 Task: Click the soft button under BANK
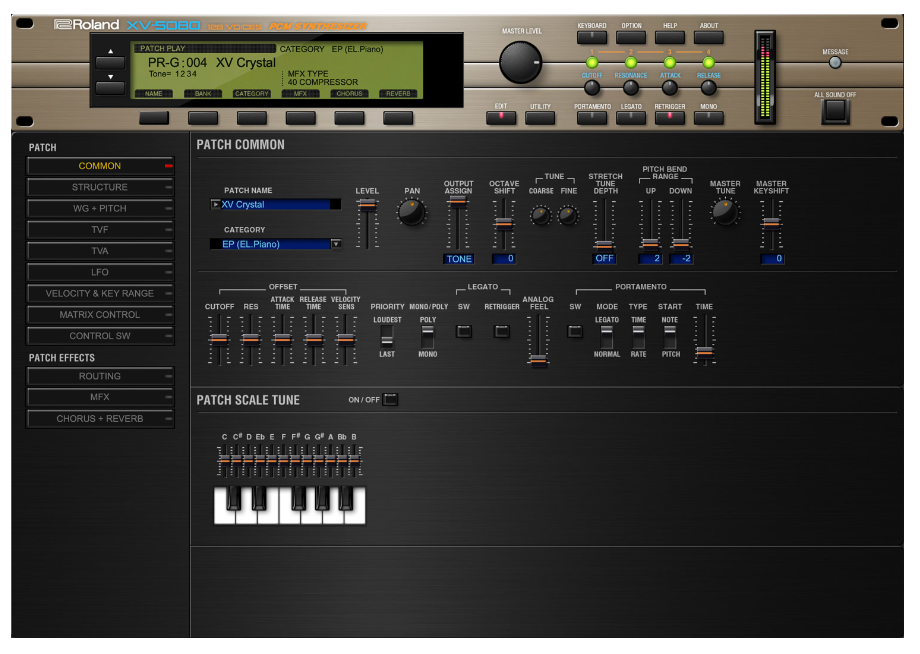click(203, 118)
